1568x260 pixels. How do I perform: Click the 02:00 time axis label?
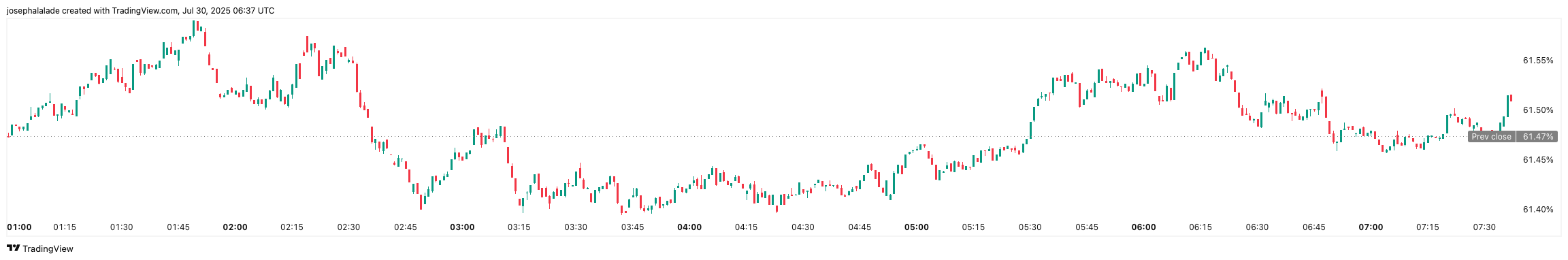(x=235, y=227)
